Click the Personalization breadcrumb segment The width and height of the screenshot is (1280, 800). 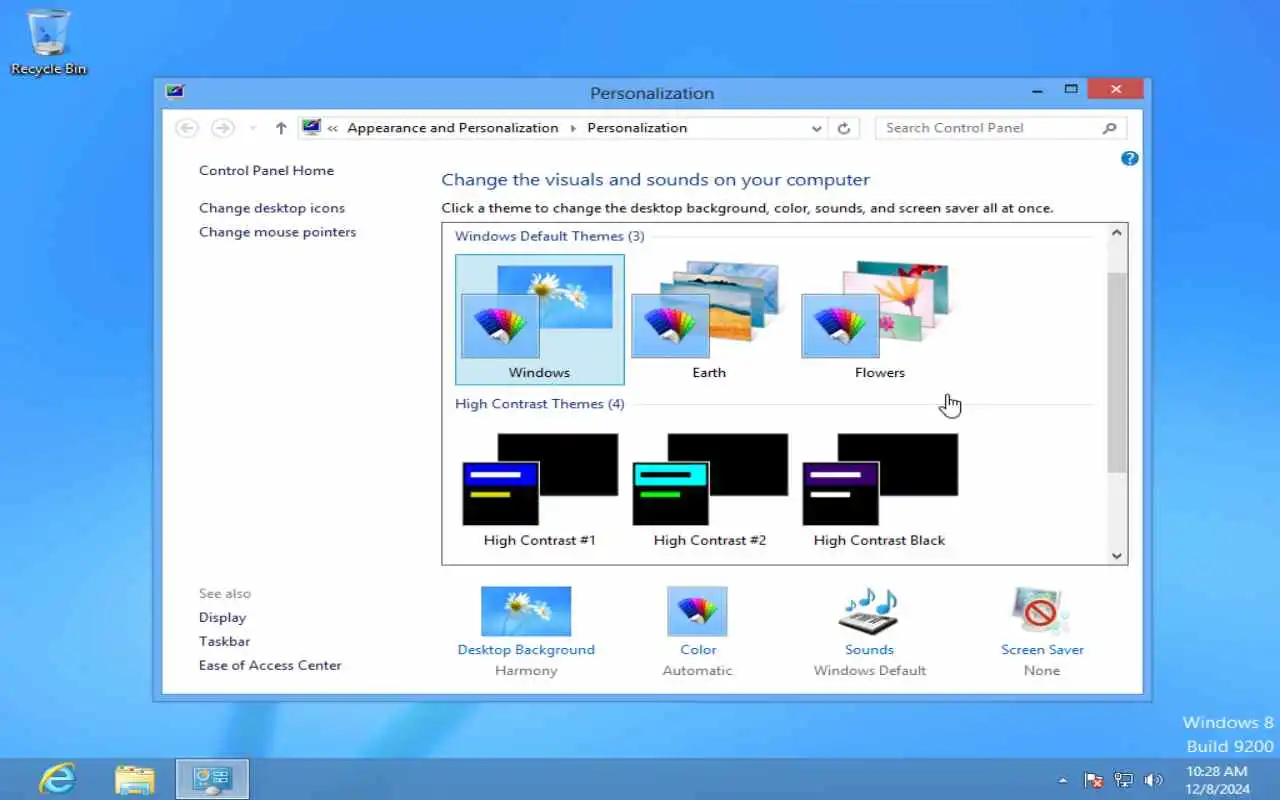(x=637, y=128)
